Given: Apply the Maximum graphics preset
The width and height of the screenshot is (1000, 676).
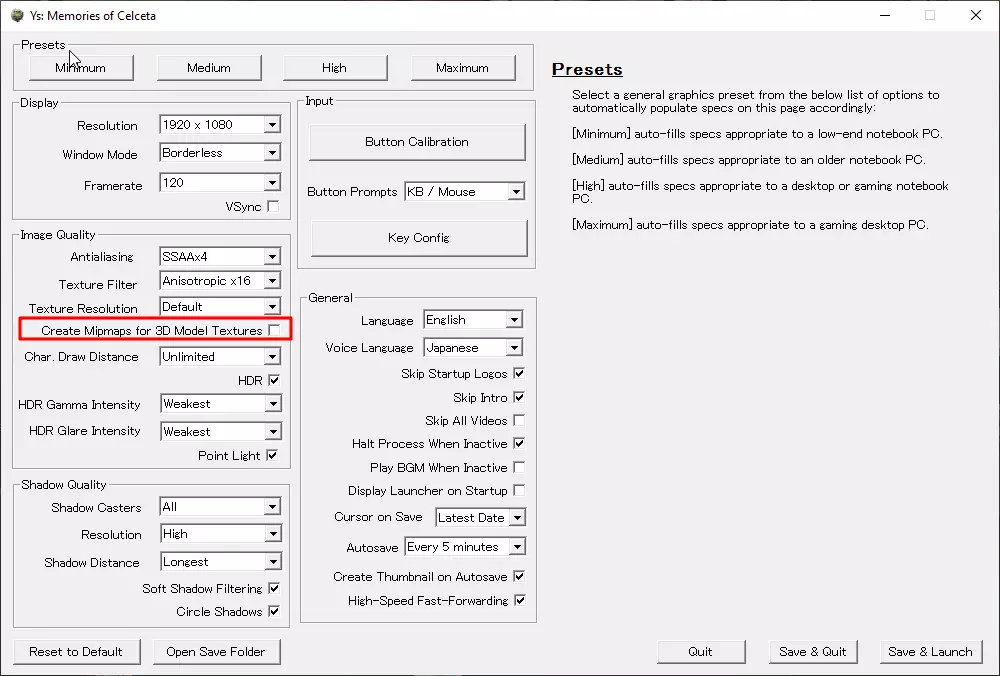Looking at the screenshot, I should point(463,68).
